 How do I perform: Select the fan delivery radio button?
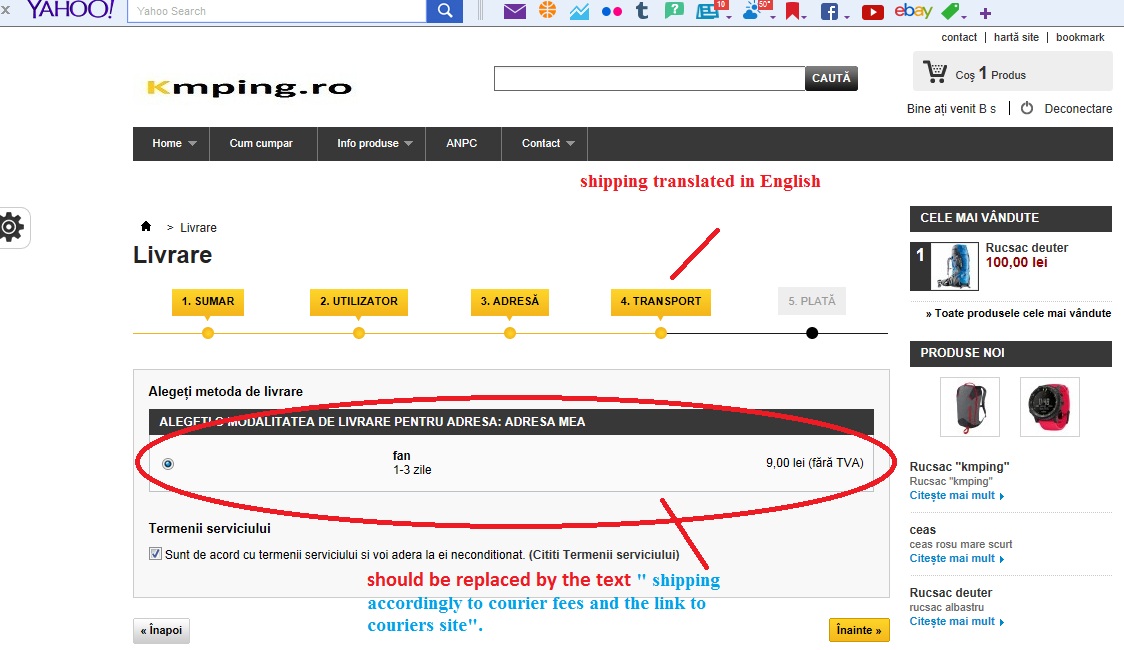click(168, 464)
